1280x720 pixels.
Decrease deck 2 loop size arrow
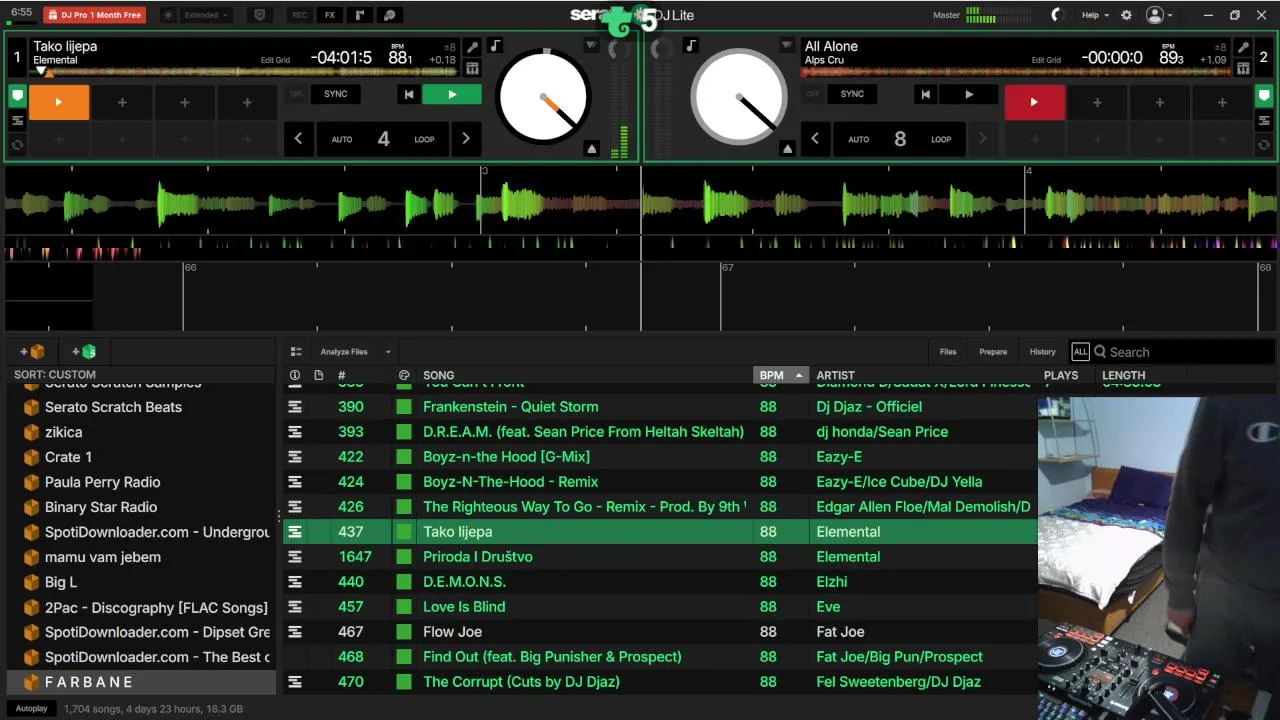click(x=815, y=139)
